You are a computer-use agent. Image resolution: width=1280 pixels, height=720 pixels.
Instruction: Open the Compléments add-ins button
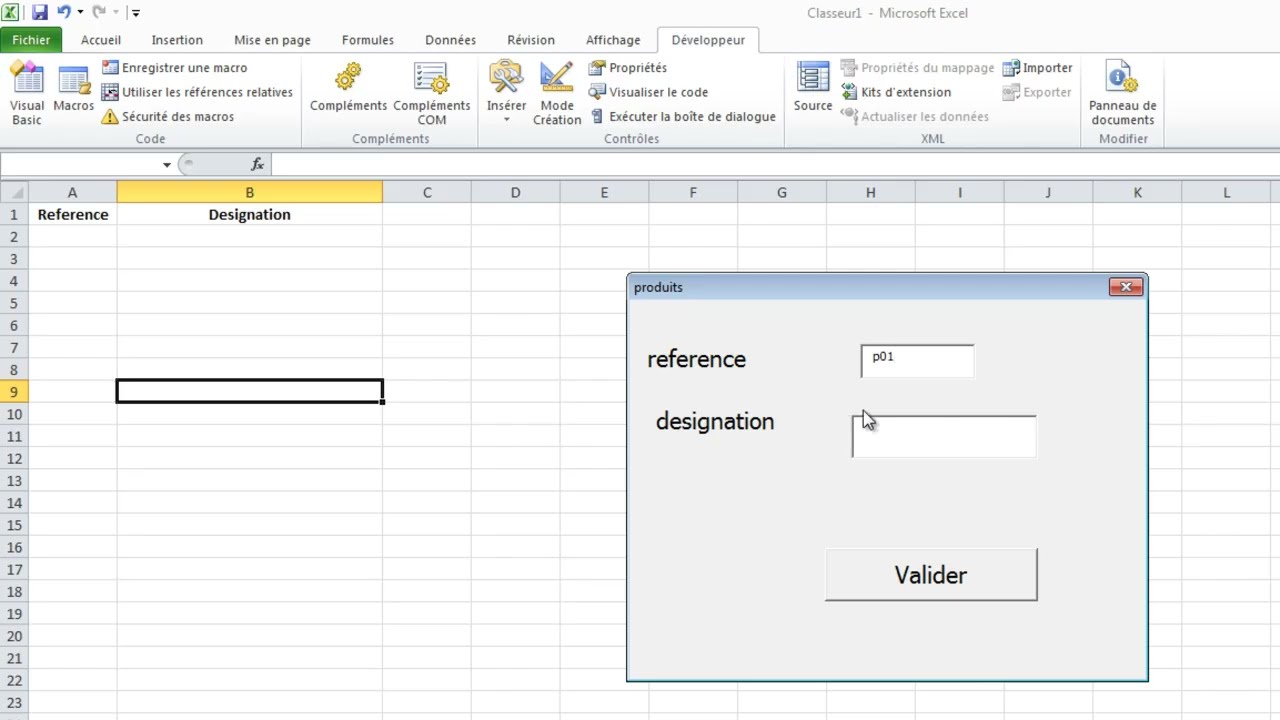348,89
